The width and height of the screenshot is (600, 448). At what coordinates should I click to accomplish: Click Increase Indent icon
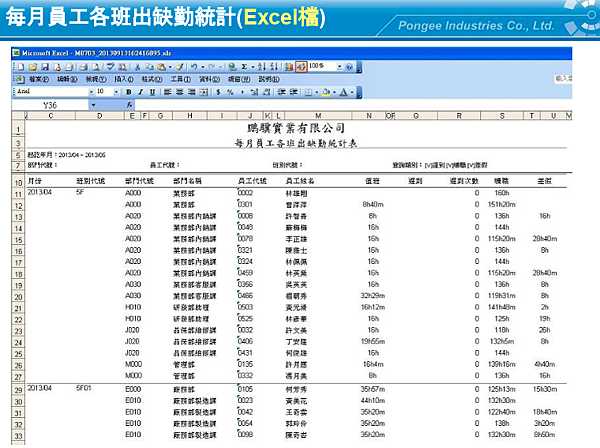tap(293, 92)
